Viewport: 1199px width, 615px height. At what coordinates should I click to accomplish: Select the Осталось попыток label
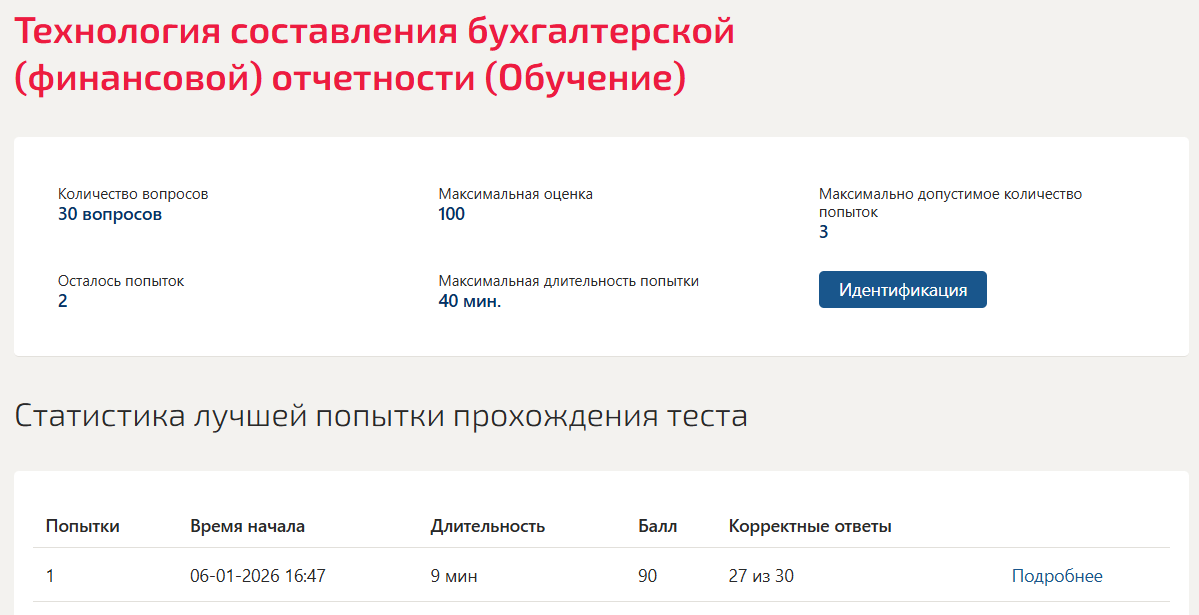[x=121, y=281]
